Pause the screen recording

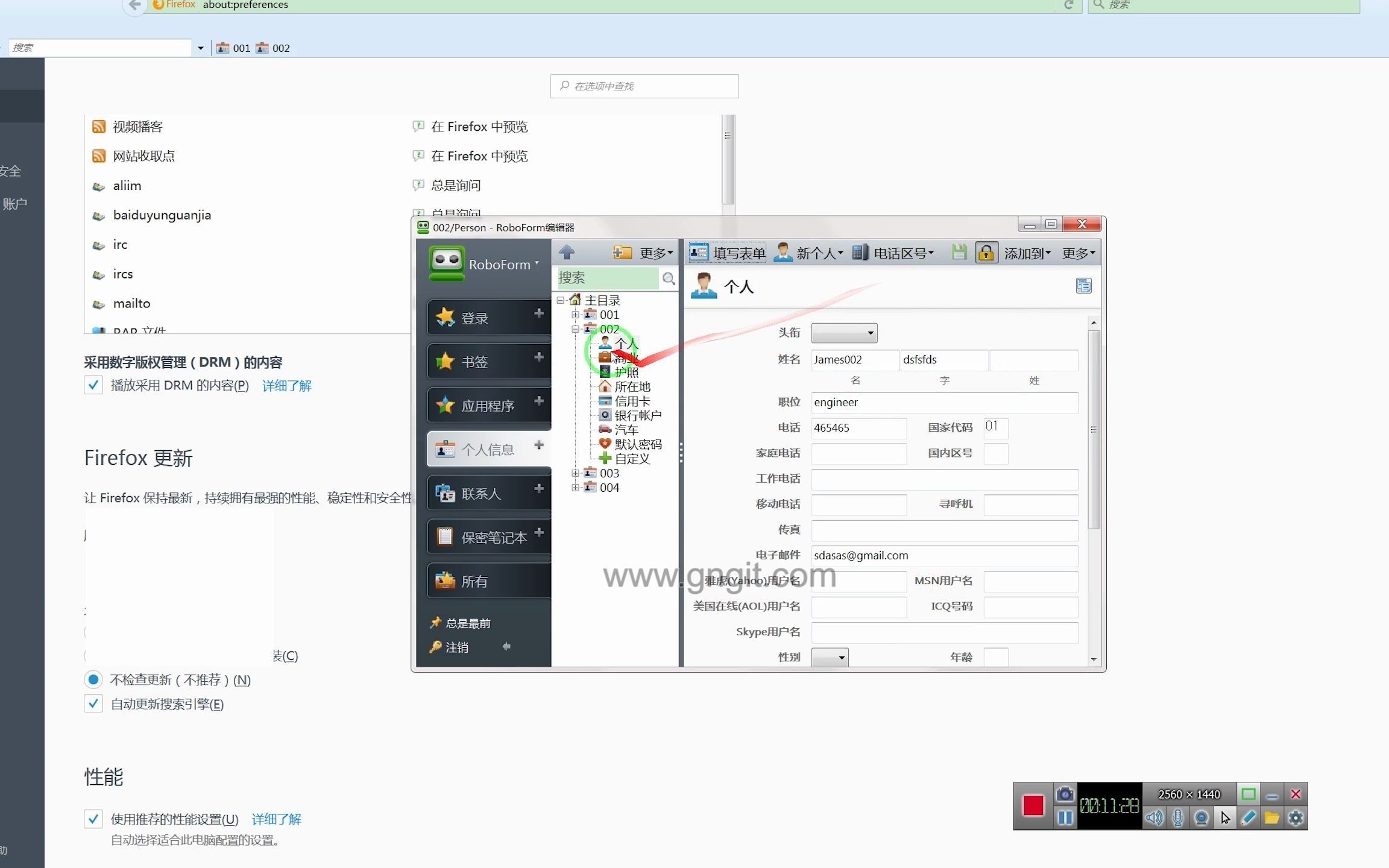[x=1065, y=818]
